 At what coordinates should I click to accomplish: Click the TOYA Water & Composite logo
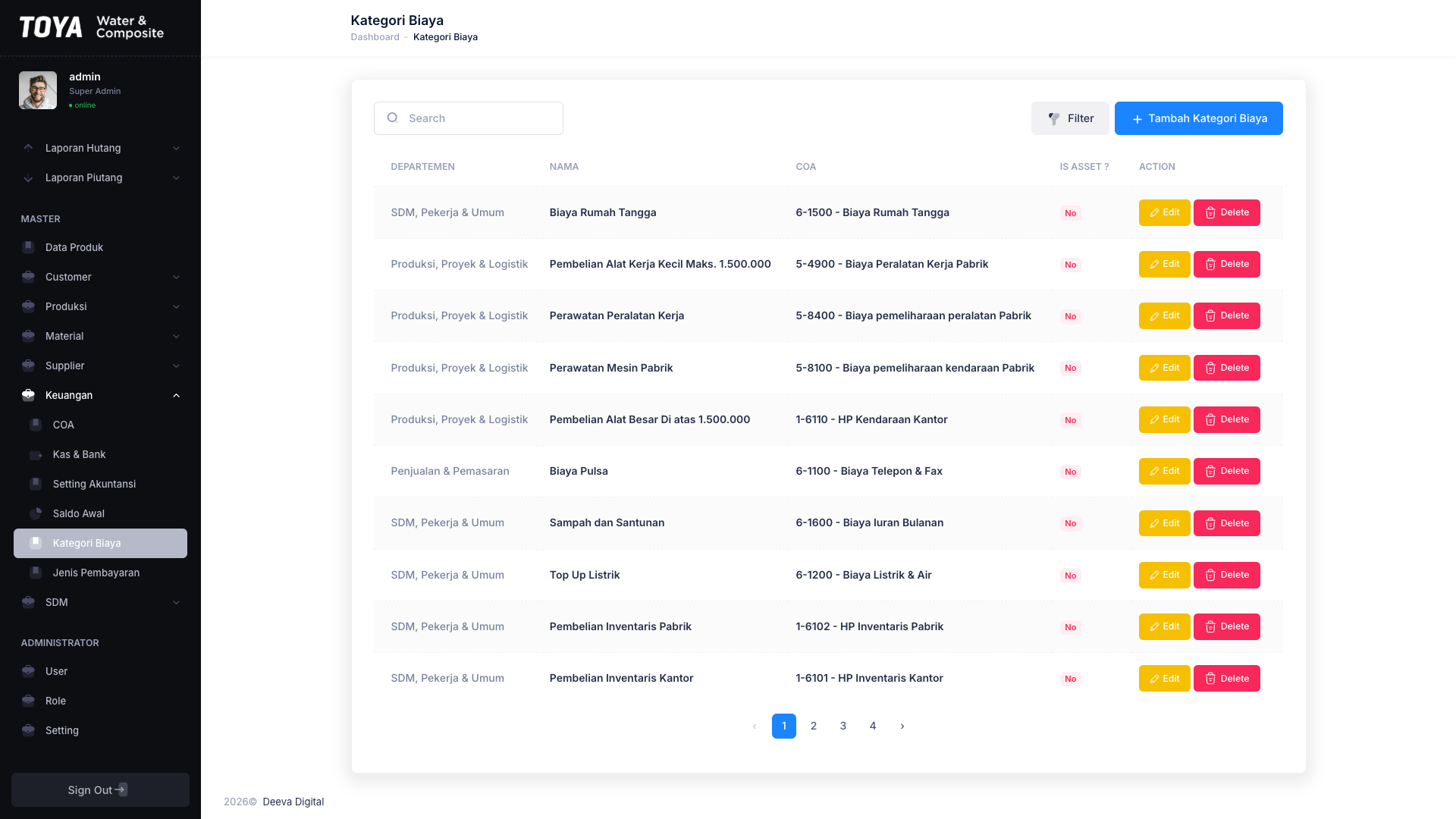point(92,27)
